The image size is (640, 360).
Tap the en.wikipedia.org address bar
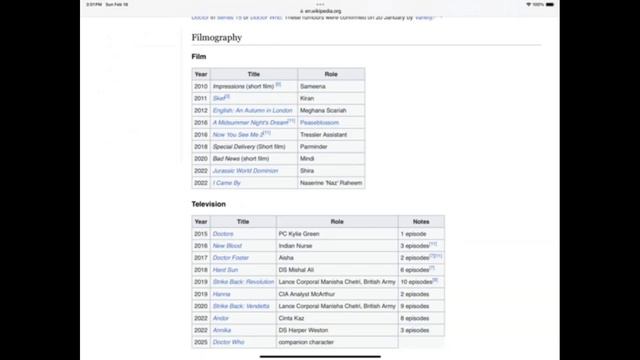320,11
